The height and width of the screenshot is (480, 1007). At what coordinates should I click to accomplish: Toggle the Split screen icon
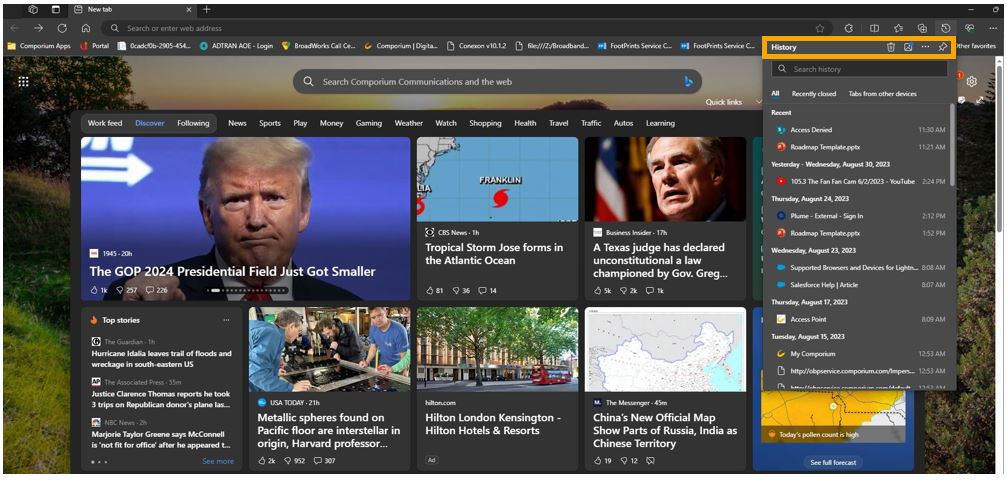[x=874, y=28]
